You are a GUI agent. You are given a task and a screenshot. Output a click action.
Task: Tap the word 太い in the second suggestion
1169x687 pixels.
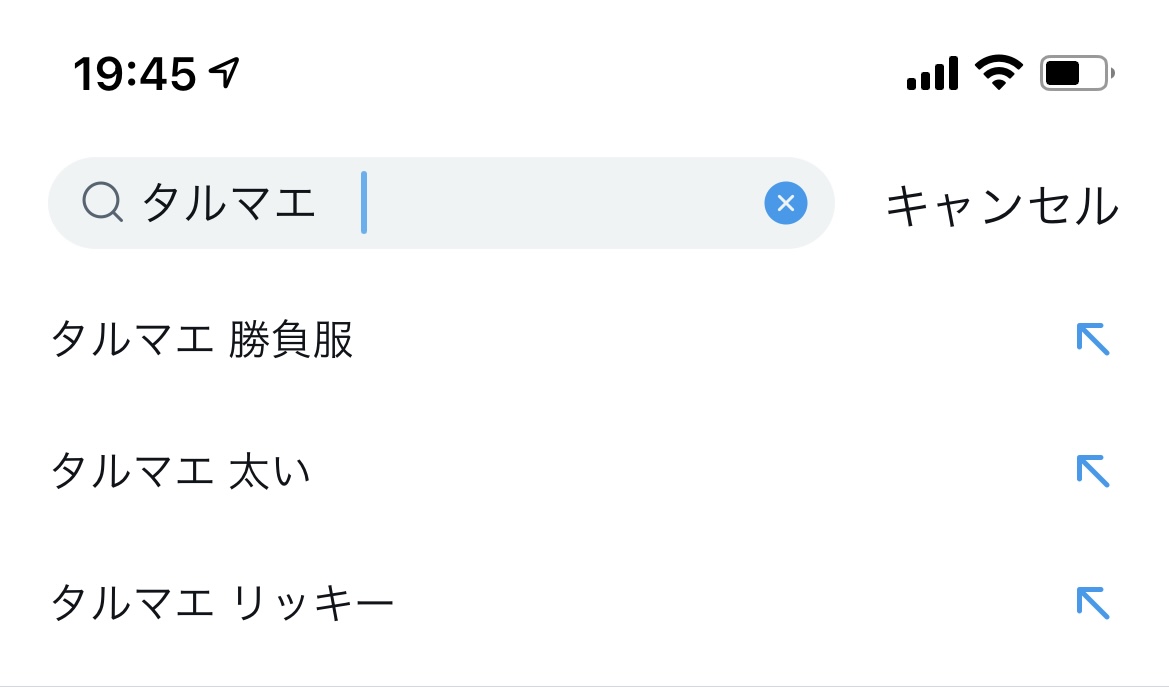click(x=270, y=471)
